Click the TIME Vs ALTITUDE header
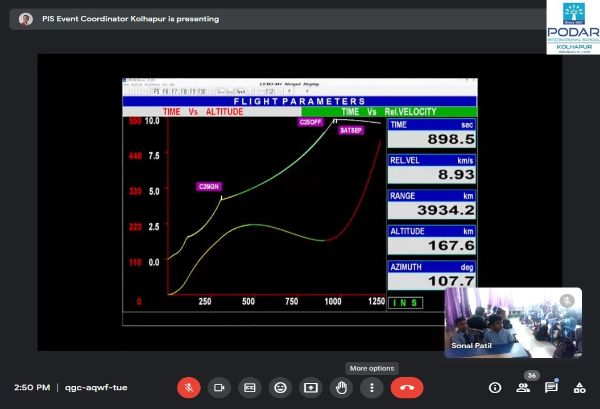Viewport: 600px width, 409px height. [203, 111]
